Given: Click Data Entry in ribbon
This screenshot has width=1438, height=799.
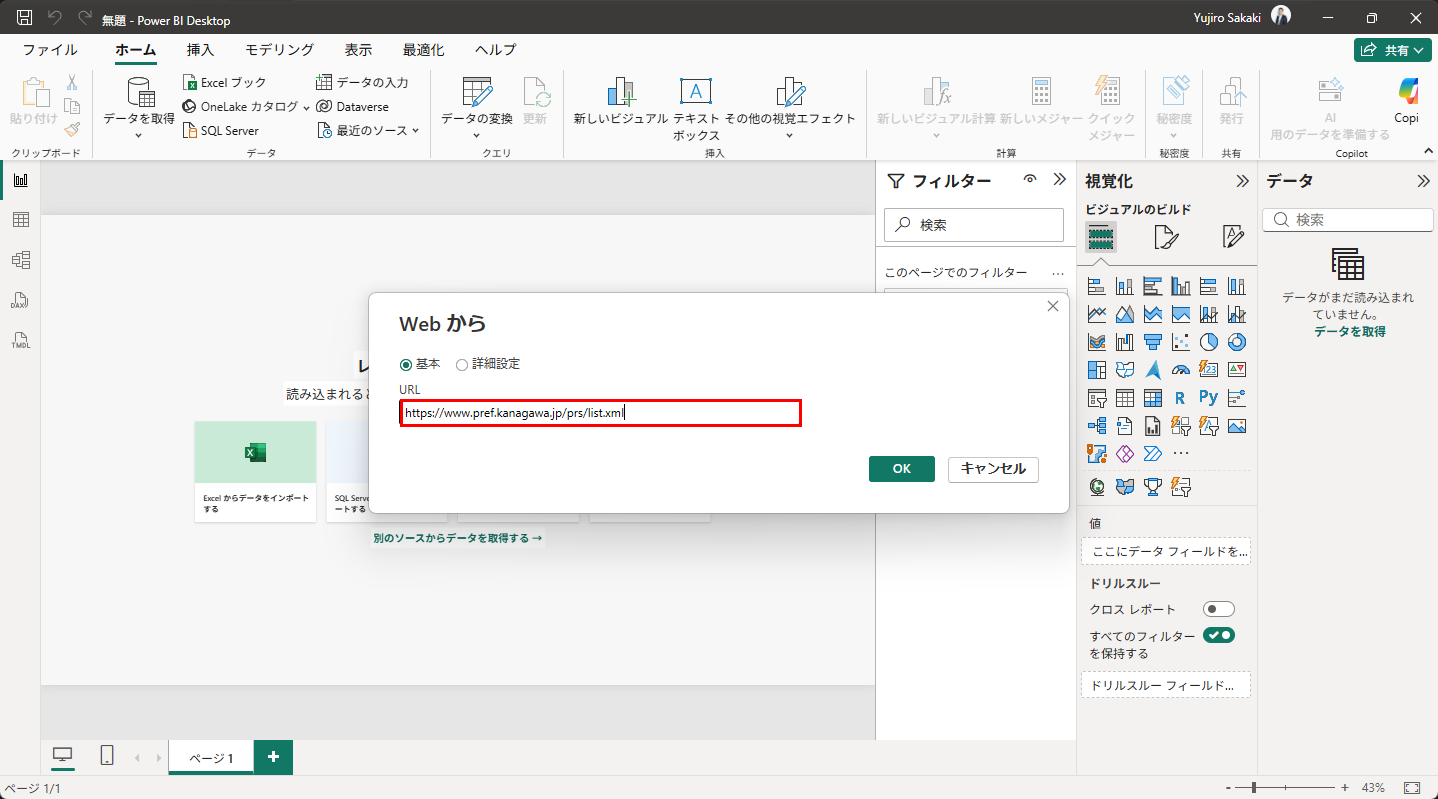Looking at the screenshot, I should 362,82.
